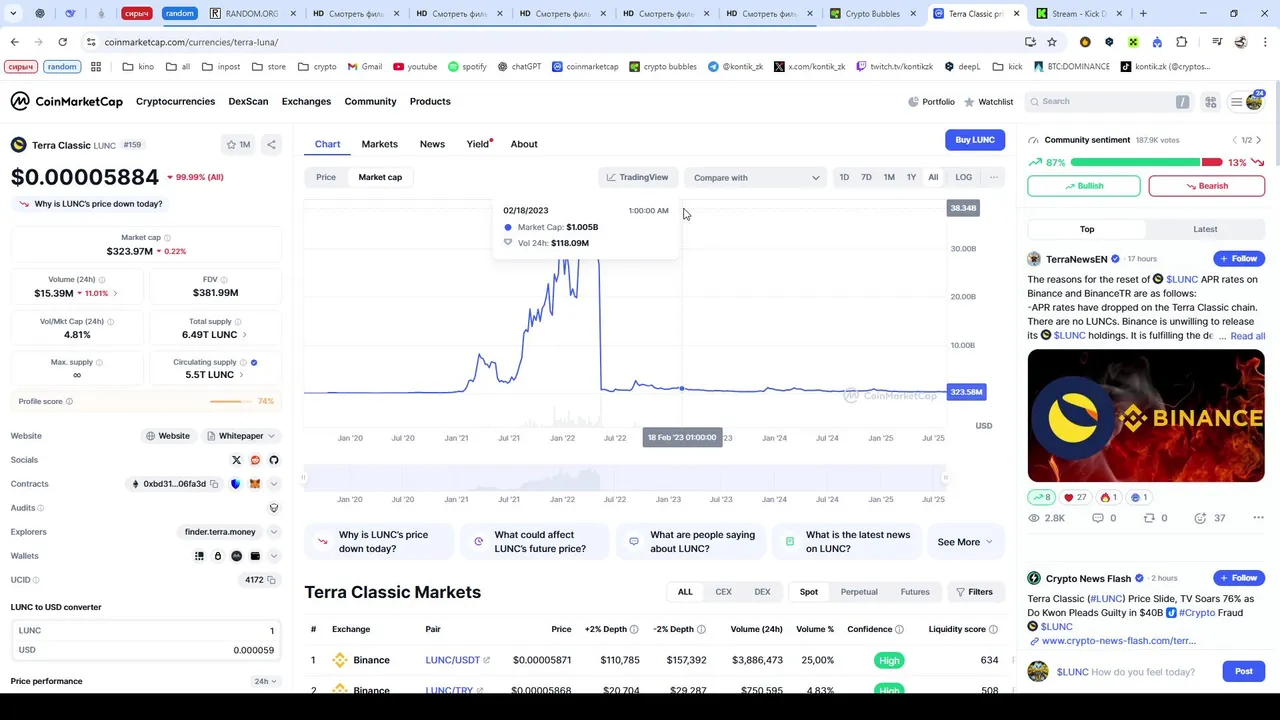The width and height of the screenshot is (1280, 720).
Task: Open Binance flaming thumbnail image
Action: click(1146, 416)
